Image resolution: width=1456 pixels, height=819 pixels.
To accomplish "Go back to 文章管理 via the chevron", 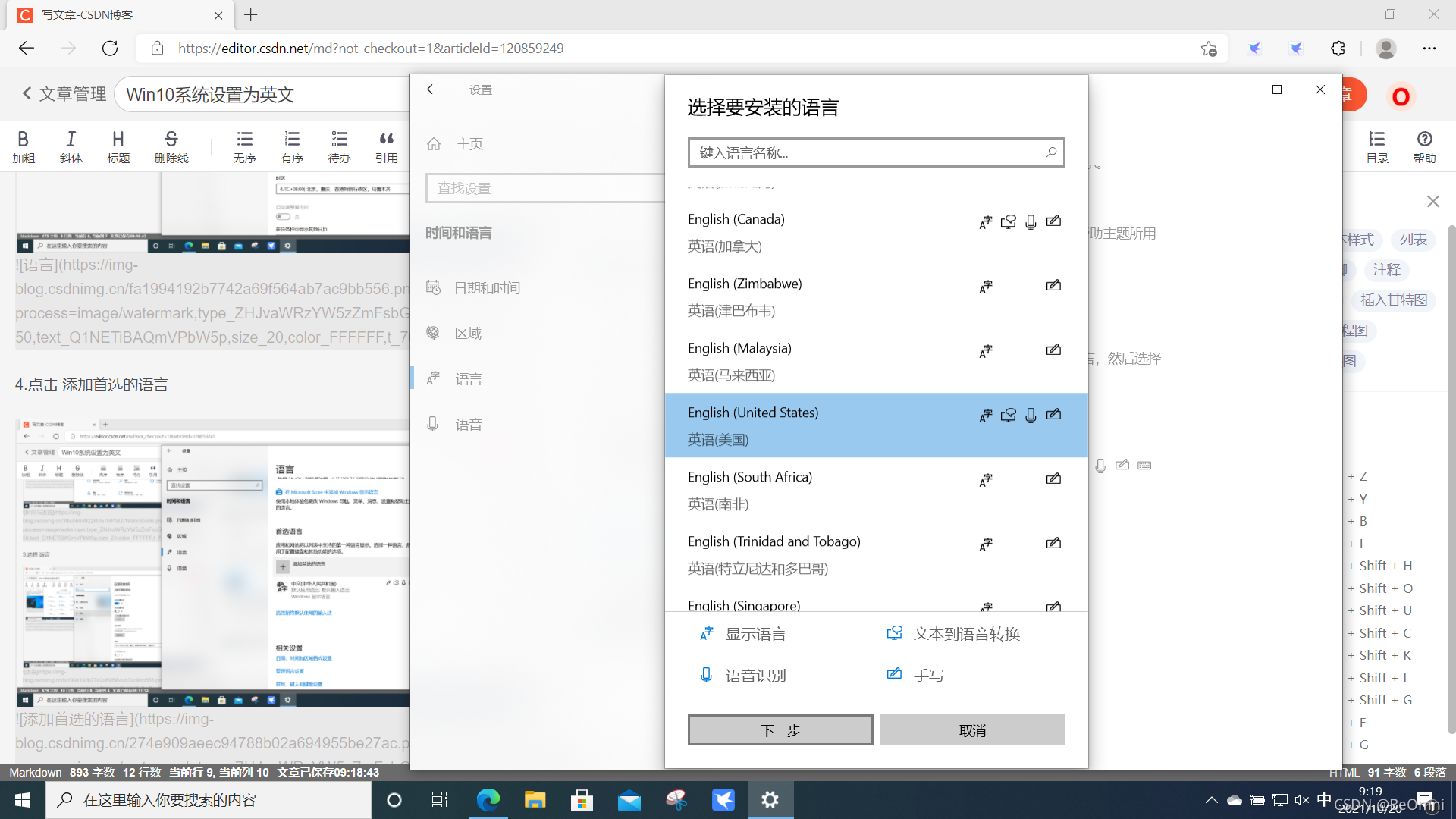I will (27, 93).
